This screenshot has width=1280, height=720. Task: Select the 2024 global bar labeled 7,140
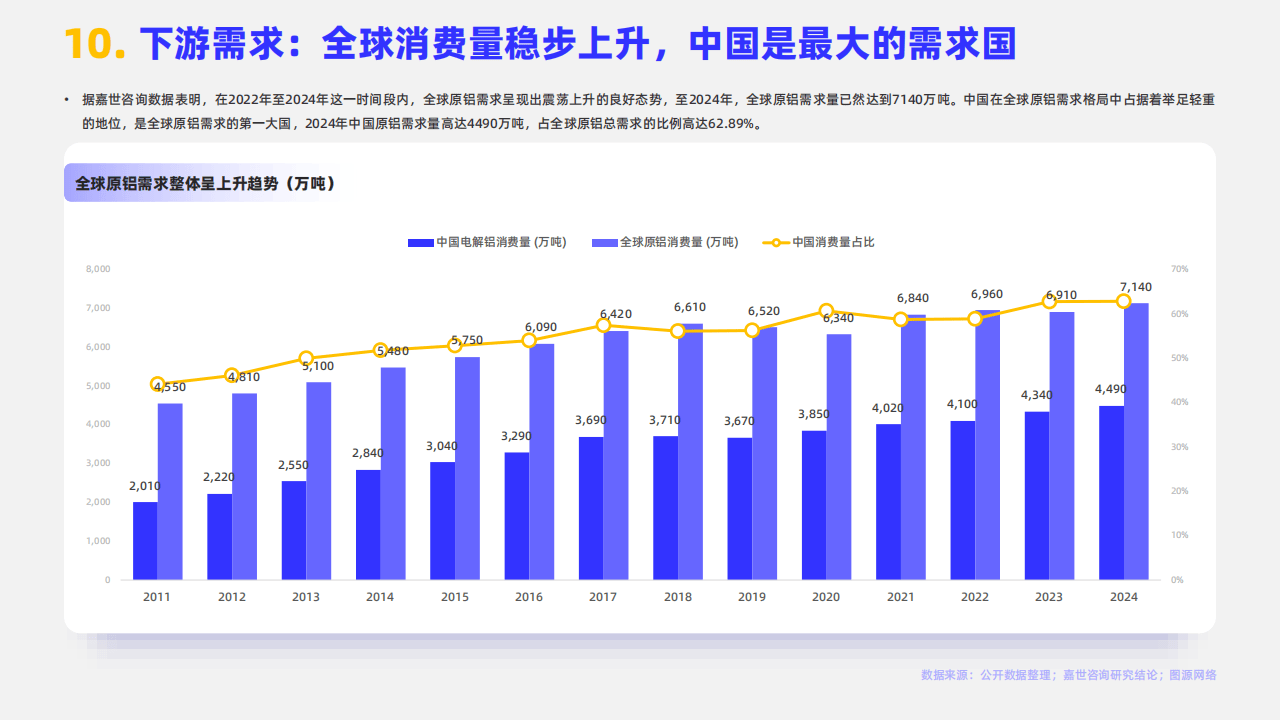click(x=1136, y=440)
